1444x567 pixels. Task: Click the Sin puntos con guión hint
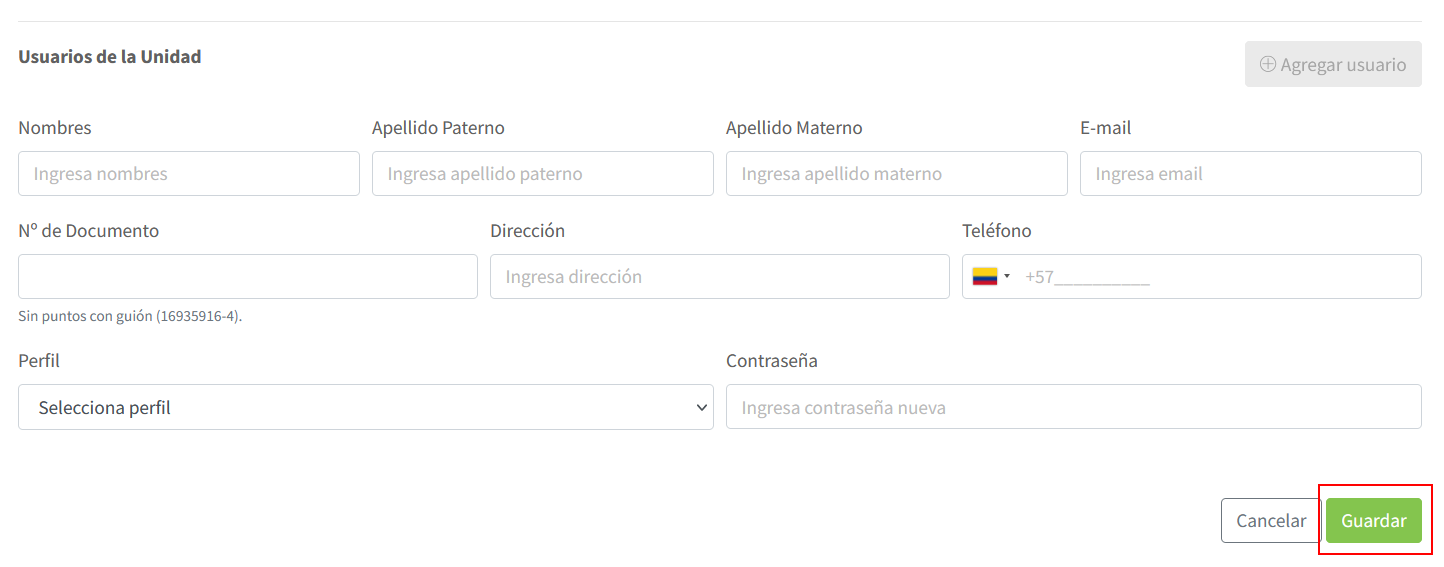(130, 316)
